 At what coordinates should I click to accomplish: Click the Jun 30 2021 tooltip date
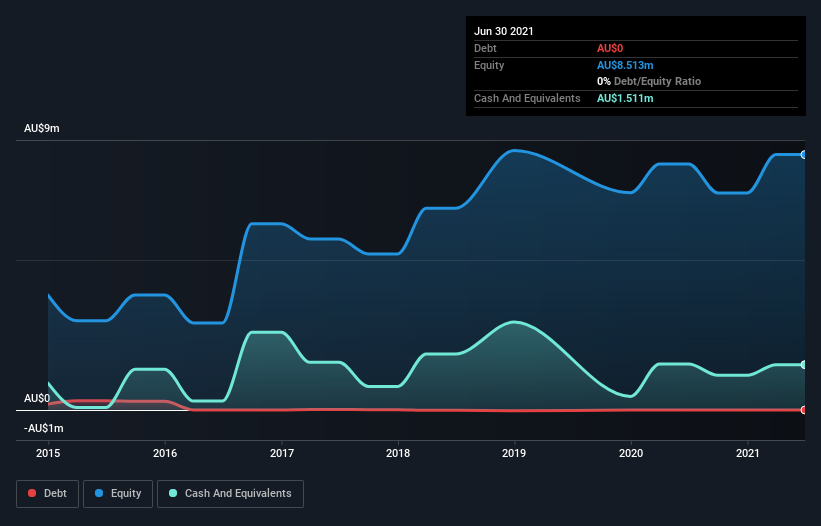(x=504, y=31)
